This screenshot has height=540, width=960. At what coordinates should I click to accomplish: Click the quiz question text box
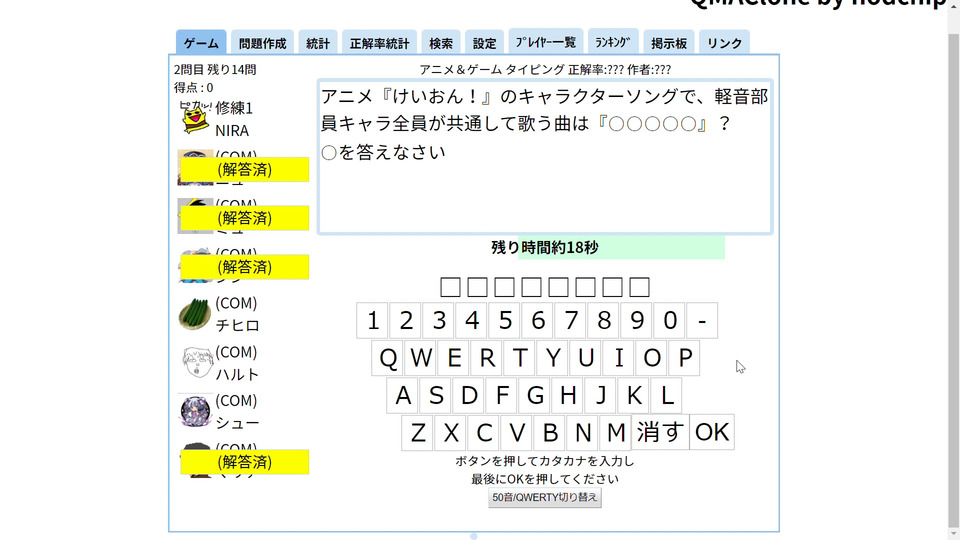pos(545,157)
